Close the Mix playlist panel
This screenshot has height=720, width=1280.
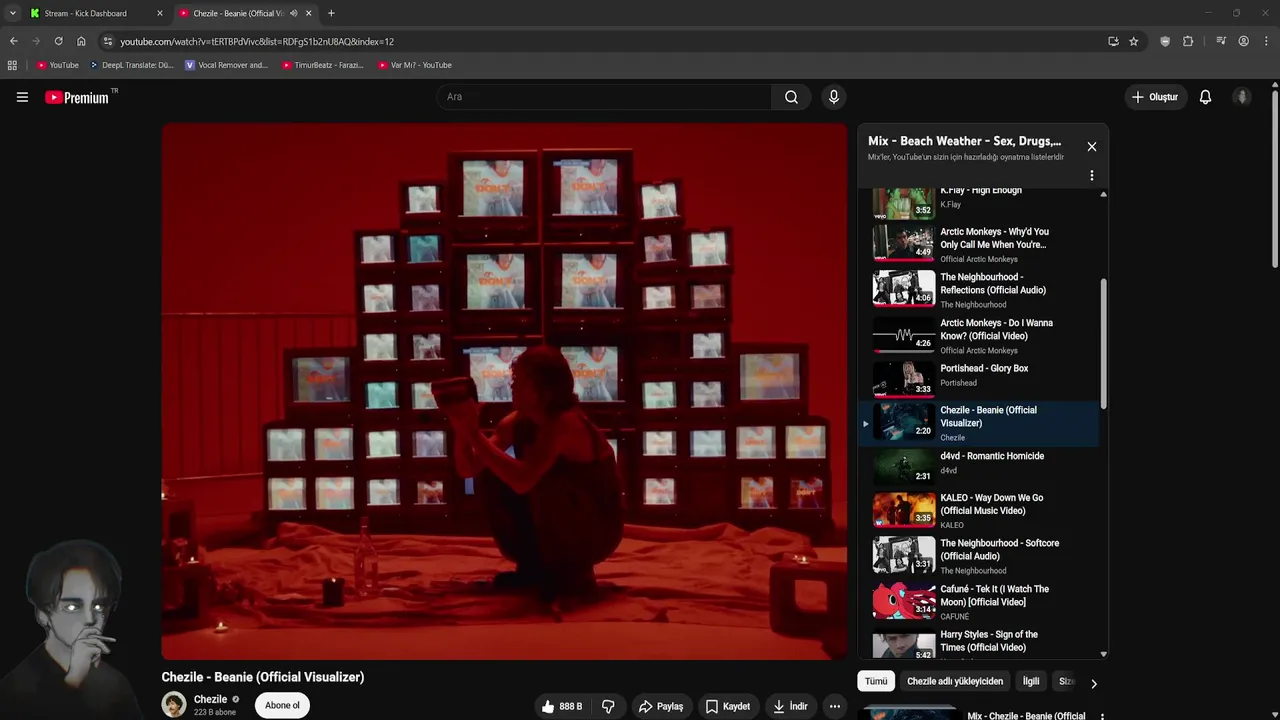click(1091, 146)
